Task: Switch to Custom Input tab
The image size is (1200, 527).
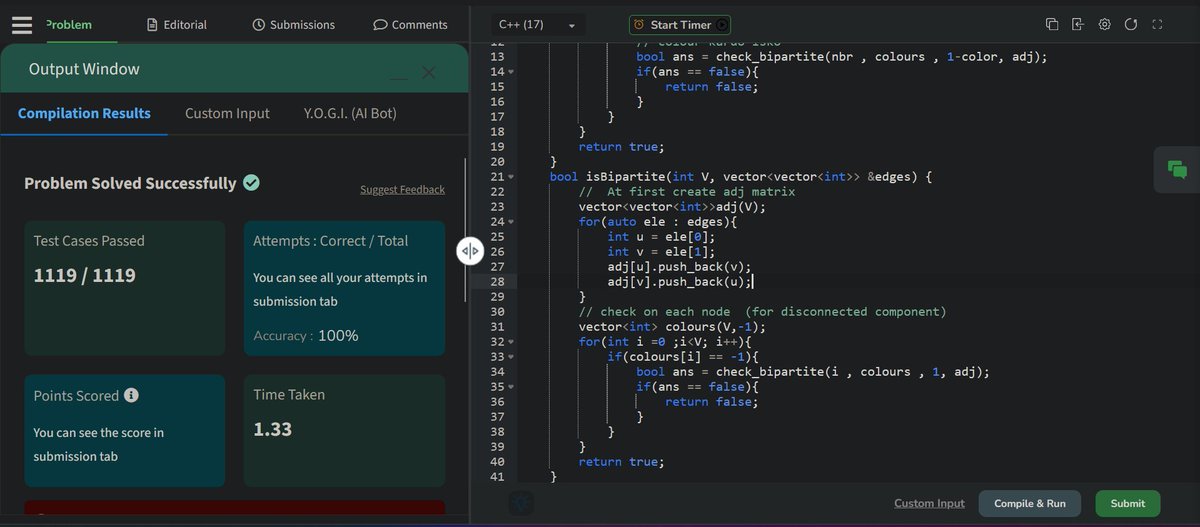Action: point(227,113)
